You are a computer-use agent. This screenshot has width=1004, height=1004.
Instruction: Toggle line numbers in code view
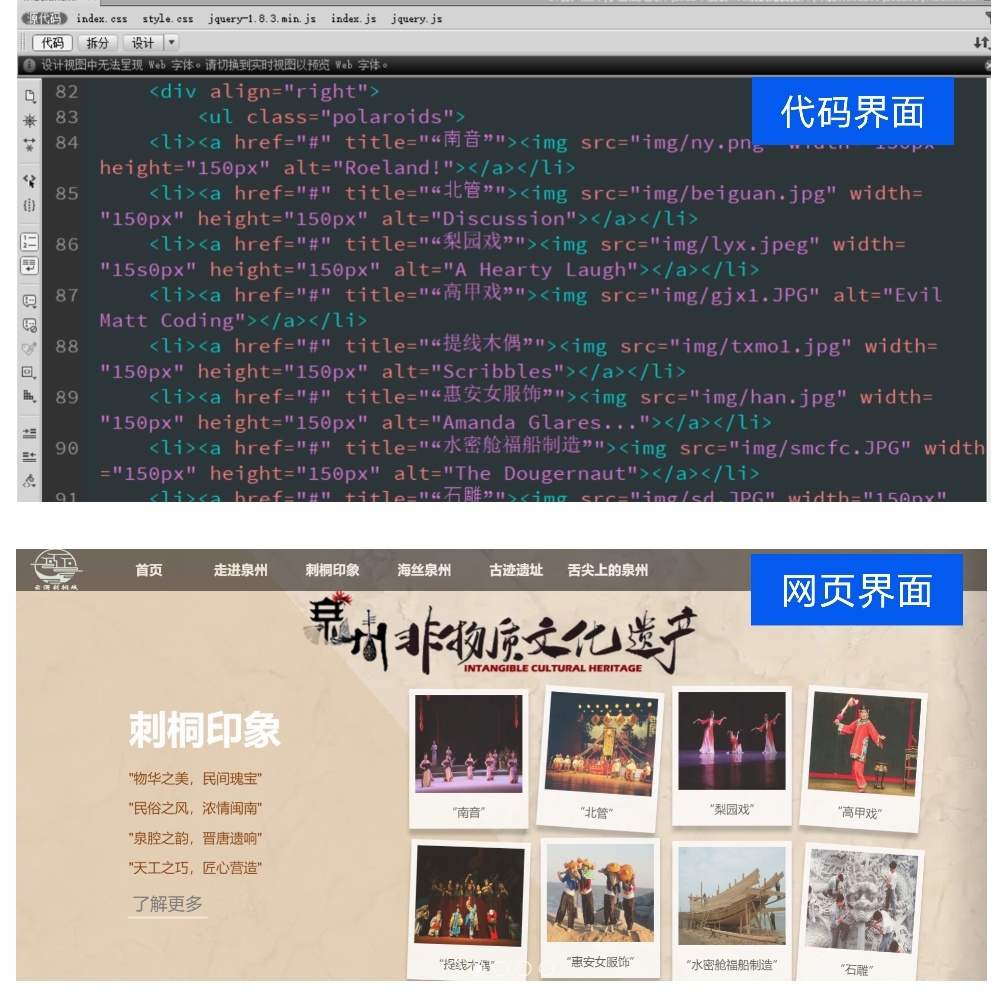tap(30, 241)
